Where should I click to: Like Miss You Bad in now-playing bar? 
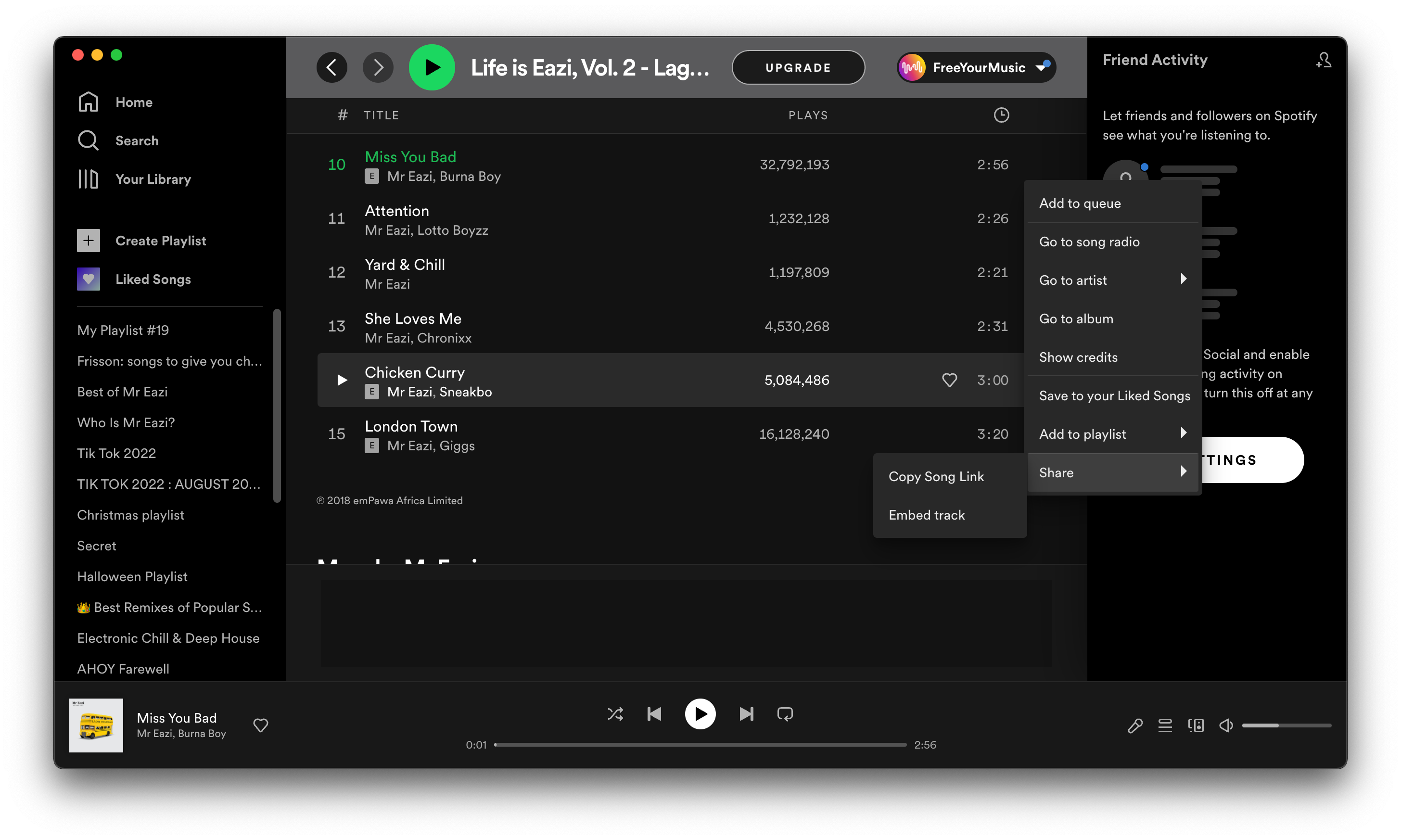coord(260,725)
